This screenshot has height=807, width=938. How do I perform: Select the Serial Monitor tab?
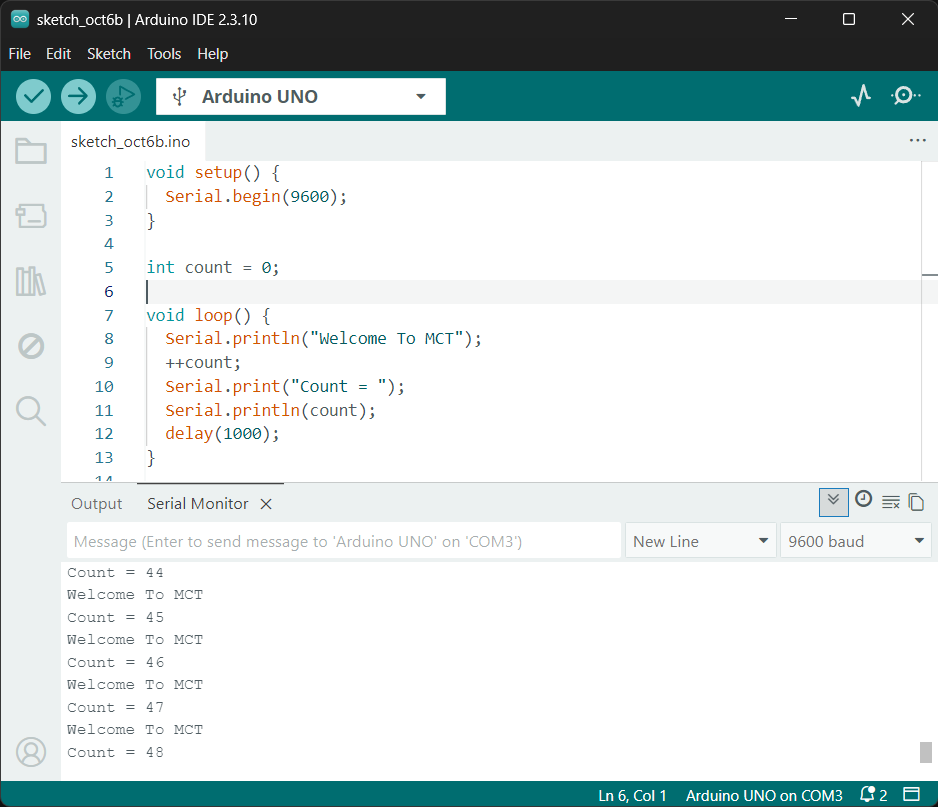tap(197, 504)
